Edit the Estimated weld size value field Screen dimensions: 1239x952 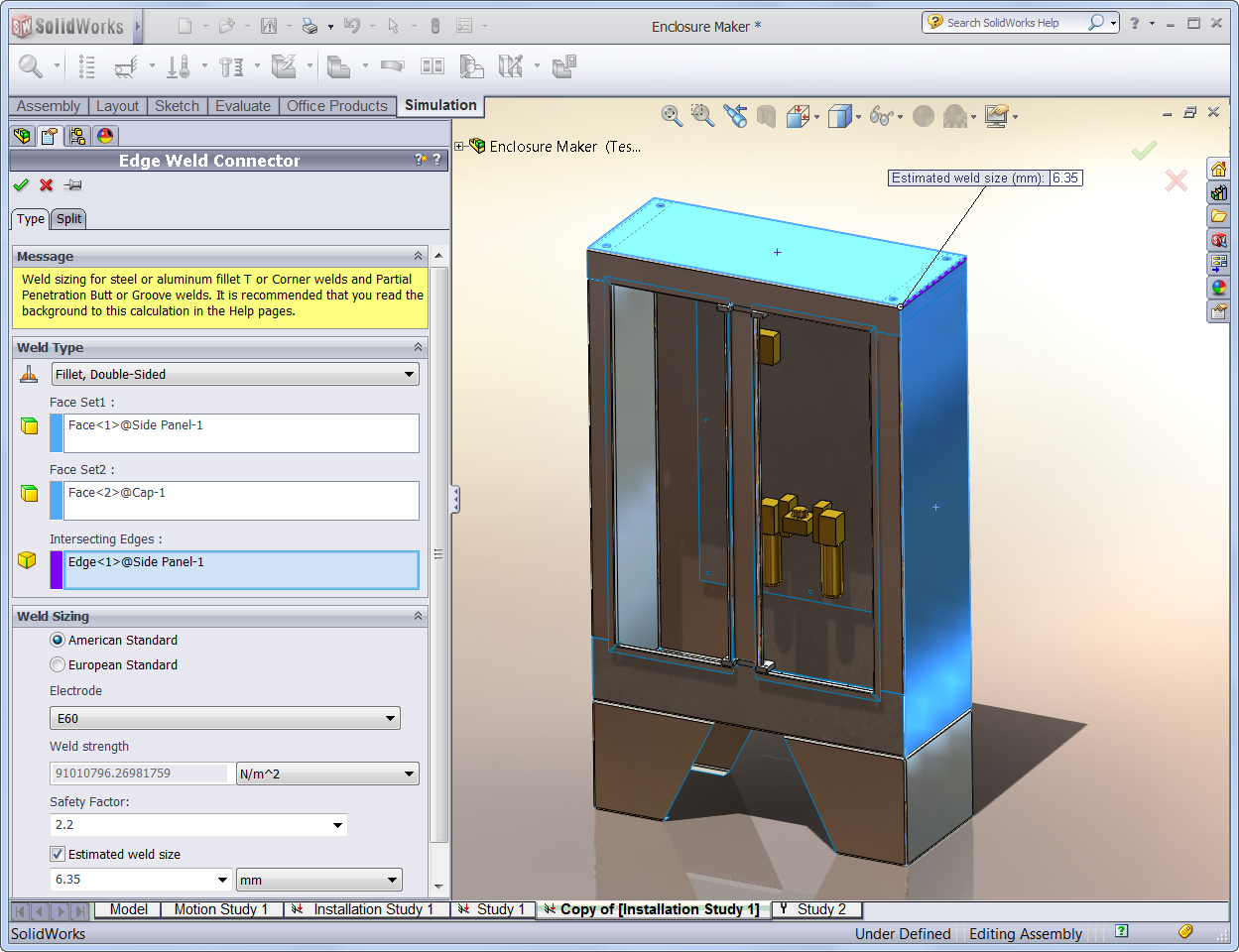tap(129, 880)
